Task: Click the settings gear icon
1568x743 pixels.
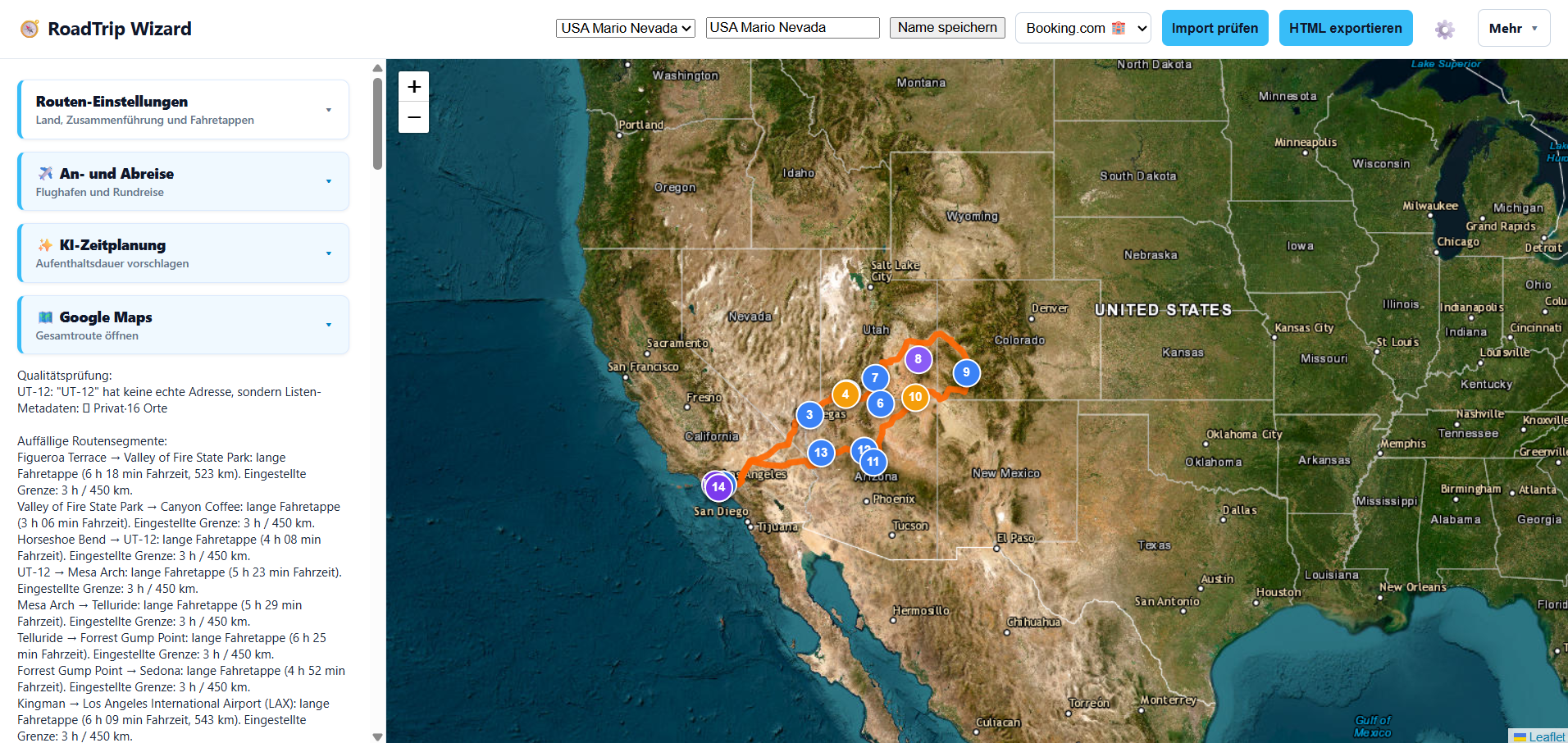Action: point(1444,30)
